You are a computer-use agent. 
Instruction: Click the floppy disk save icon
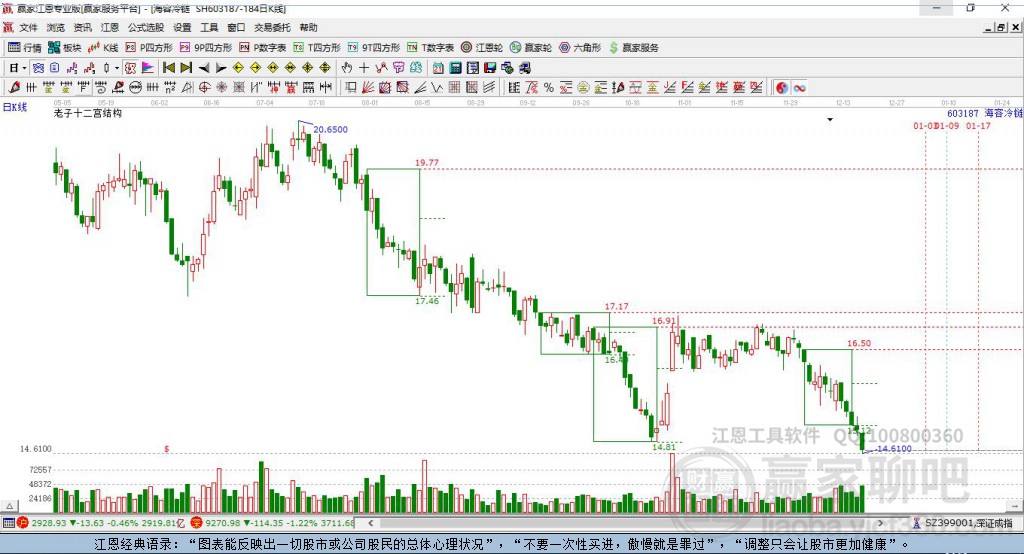pos(490,67)
